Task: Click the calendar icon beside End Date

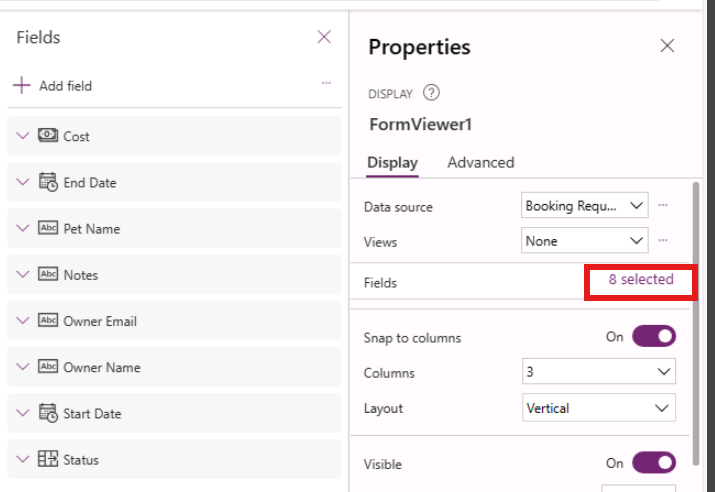Action: tap(48, 183)
